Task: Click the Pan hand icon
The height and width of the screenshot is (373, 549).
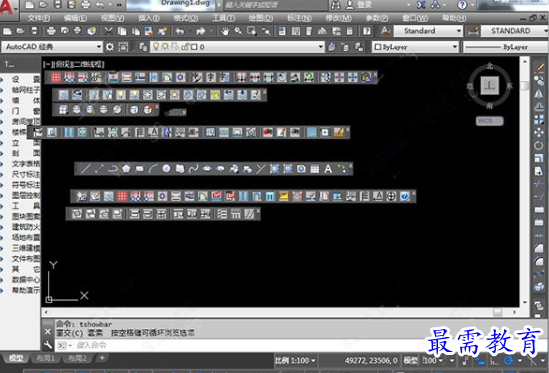Action: tap(225, 32)
